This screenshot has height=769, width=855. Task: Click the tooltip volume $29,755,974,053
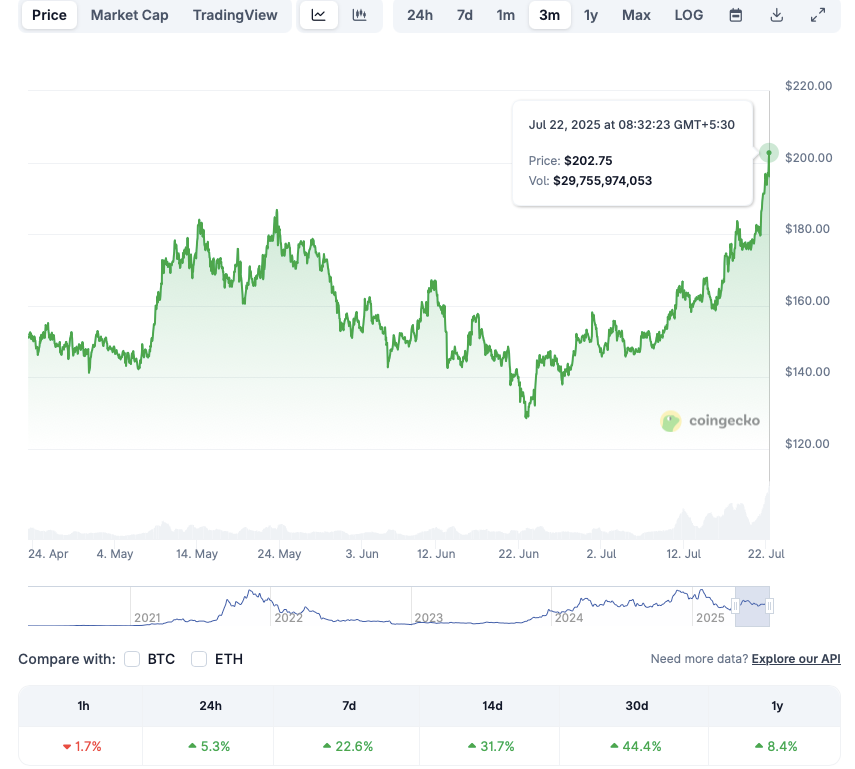[x=603, y=181]
